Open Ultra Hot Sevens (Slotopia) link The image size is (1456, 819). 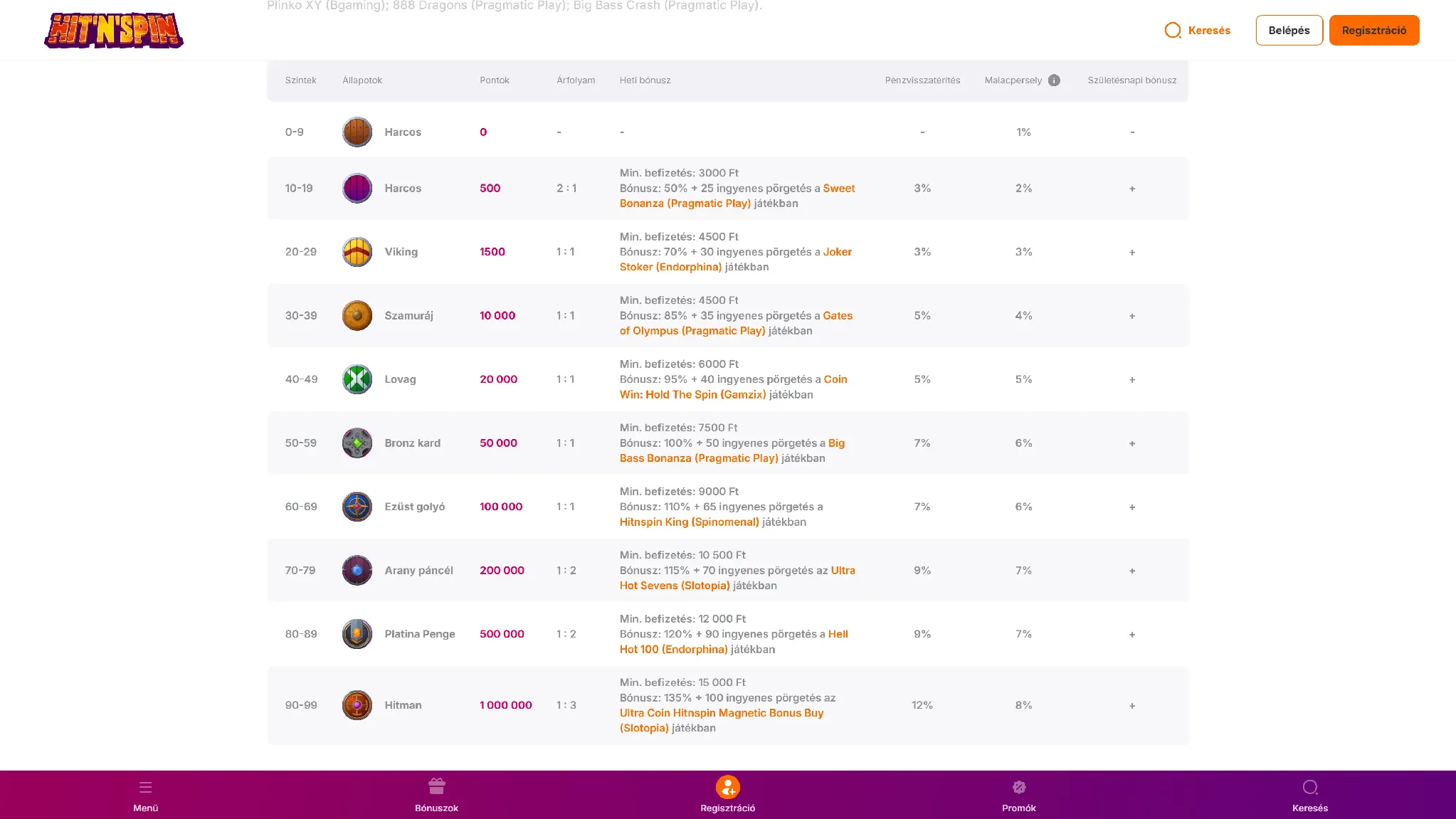tap(737, 578)
